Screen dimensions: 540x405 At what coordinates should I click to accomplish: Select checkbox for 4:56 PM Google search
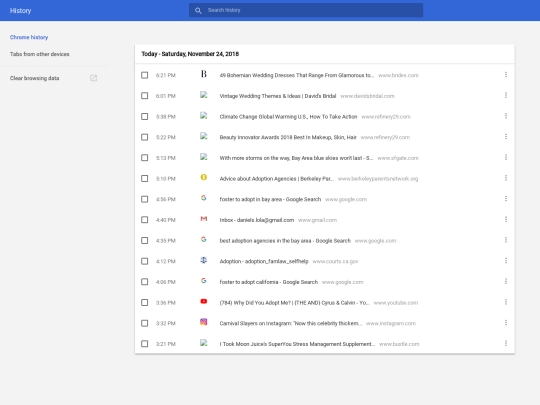145,199
